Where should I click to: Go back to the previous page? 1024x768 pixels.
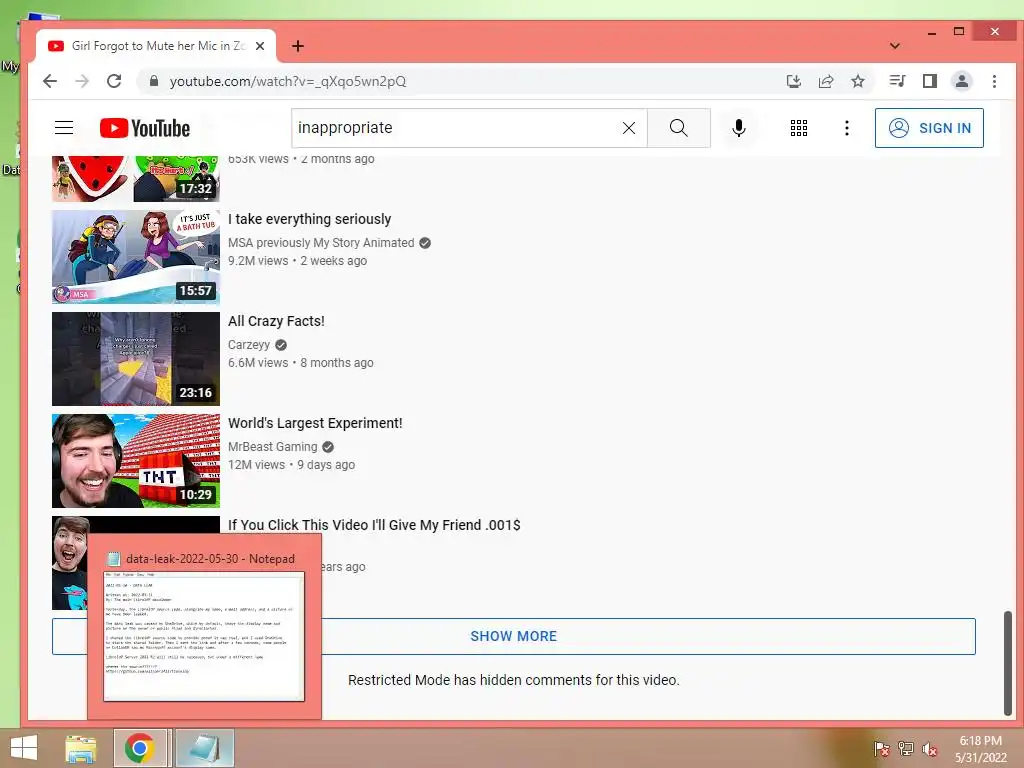click(50, 81)
